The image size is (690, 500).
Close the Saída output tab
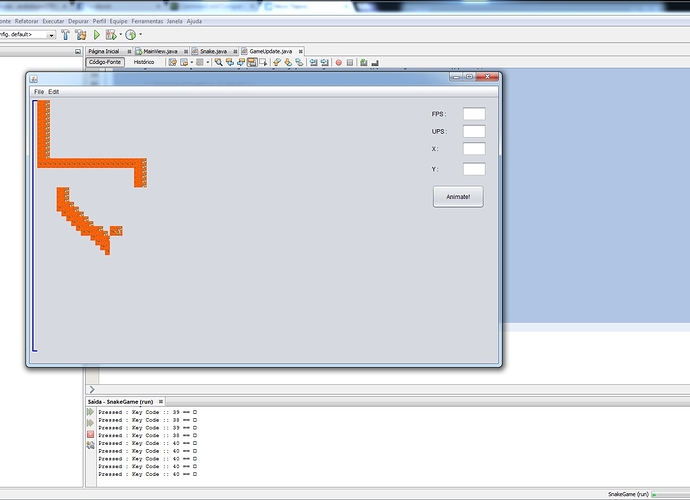click(x=161, y=401)
